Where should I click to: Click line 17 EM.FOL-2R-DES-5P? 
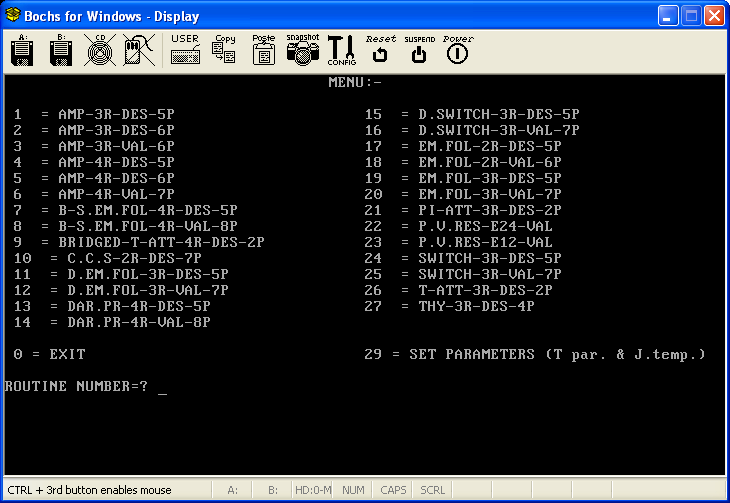tap(463, 146)
